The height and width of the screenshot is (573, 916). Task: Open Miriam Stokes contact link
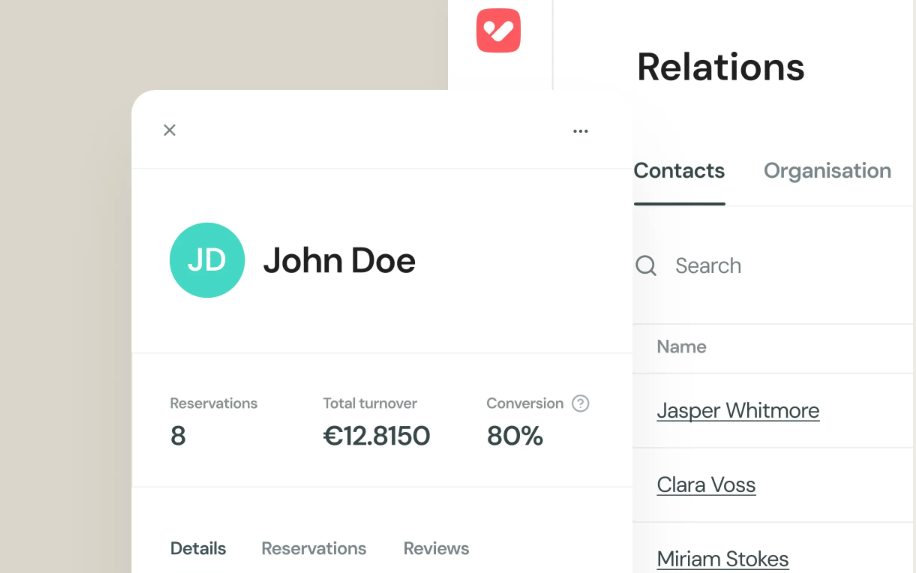pos(723,558)
